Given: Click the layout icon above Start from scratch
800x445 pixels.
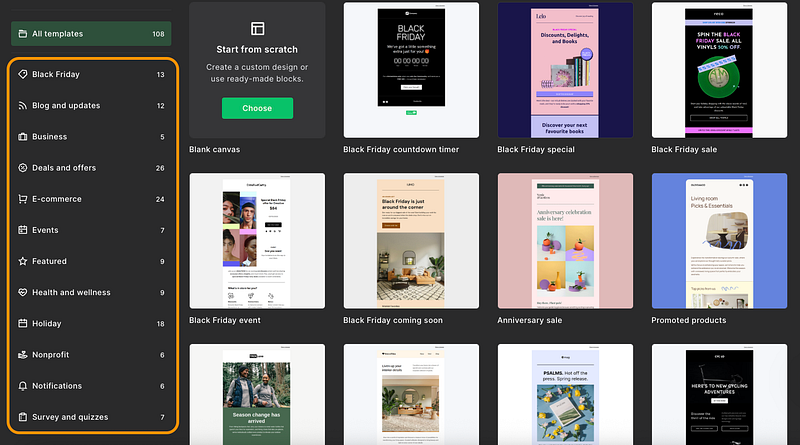Looking at the screenshot, I should click(258, 29).
